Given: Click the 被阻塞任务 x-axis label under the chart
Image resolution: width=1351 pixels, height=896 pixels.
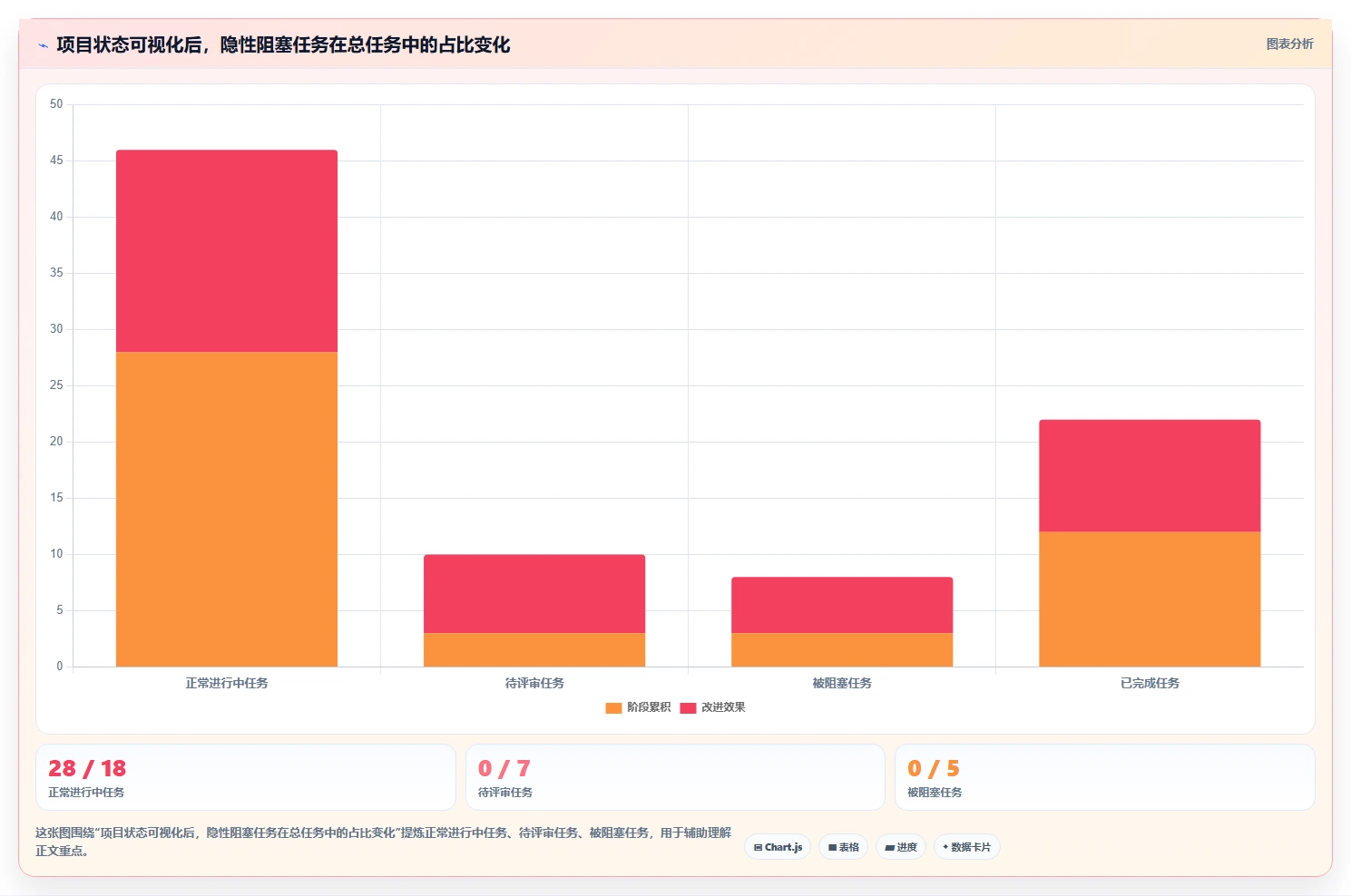Looking at the screenshot, I should 842,683.
